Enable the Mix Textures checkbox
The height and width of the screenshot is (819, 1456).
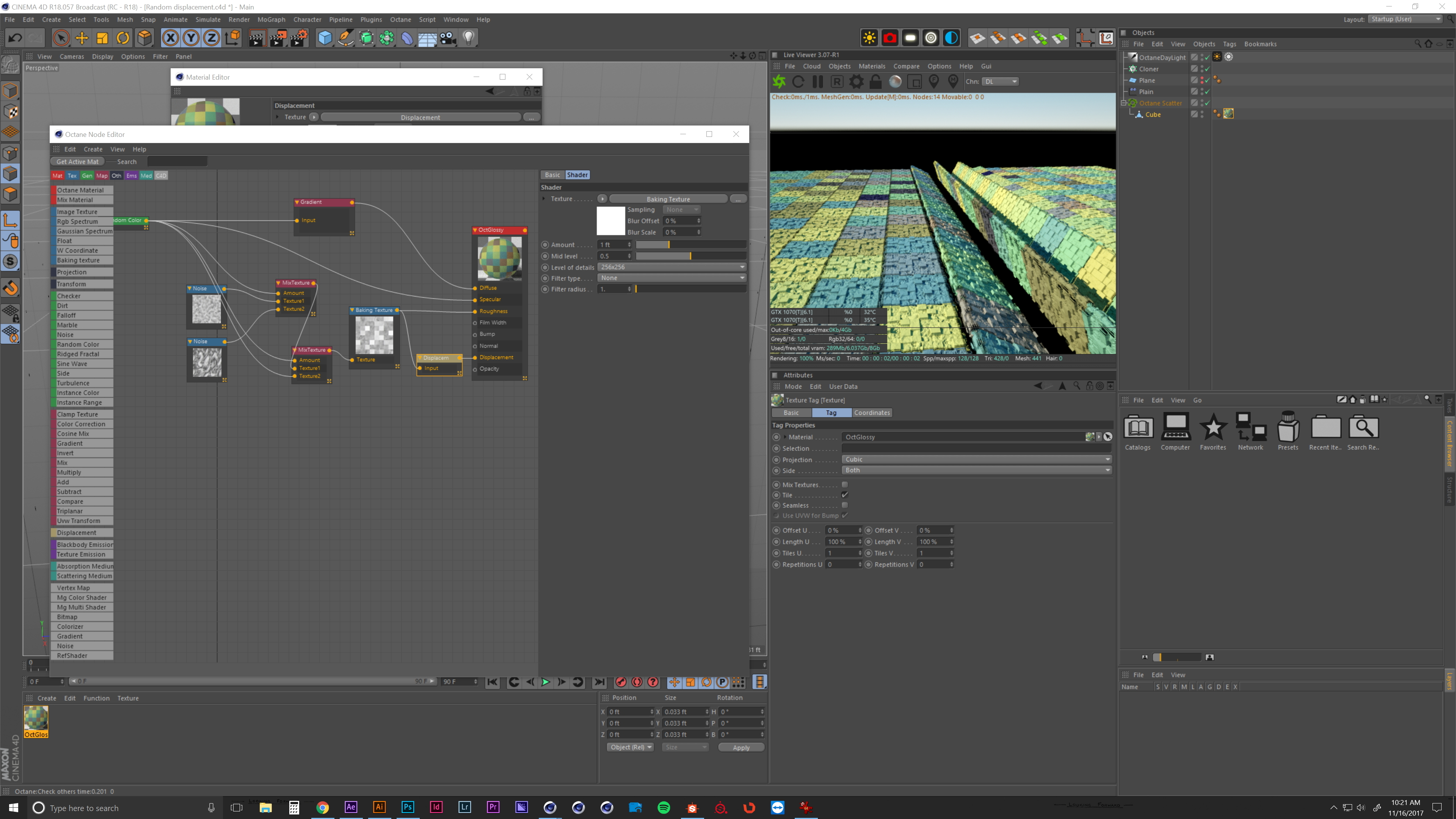click(844, 485)
